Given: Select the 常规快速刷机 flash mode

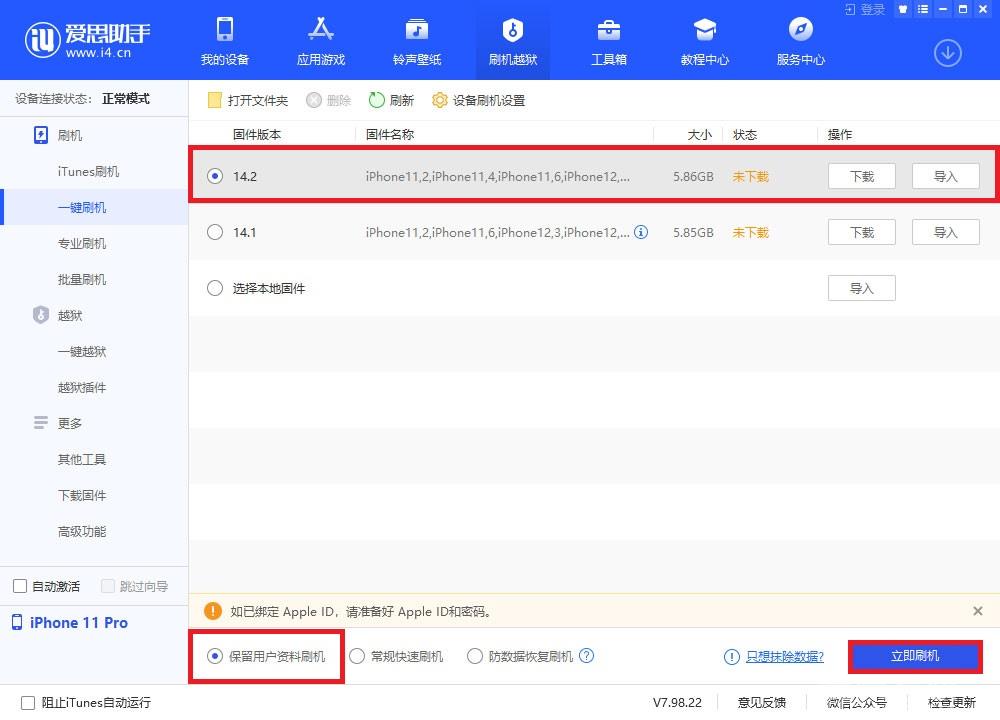Looking at the screenshot, I should point(356,657).
